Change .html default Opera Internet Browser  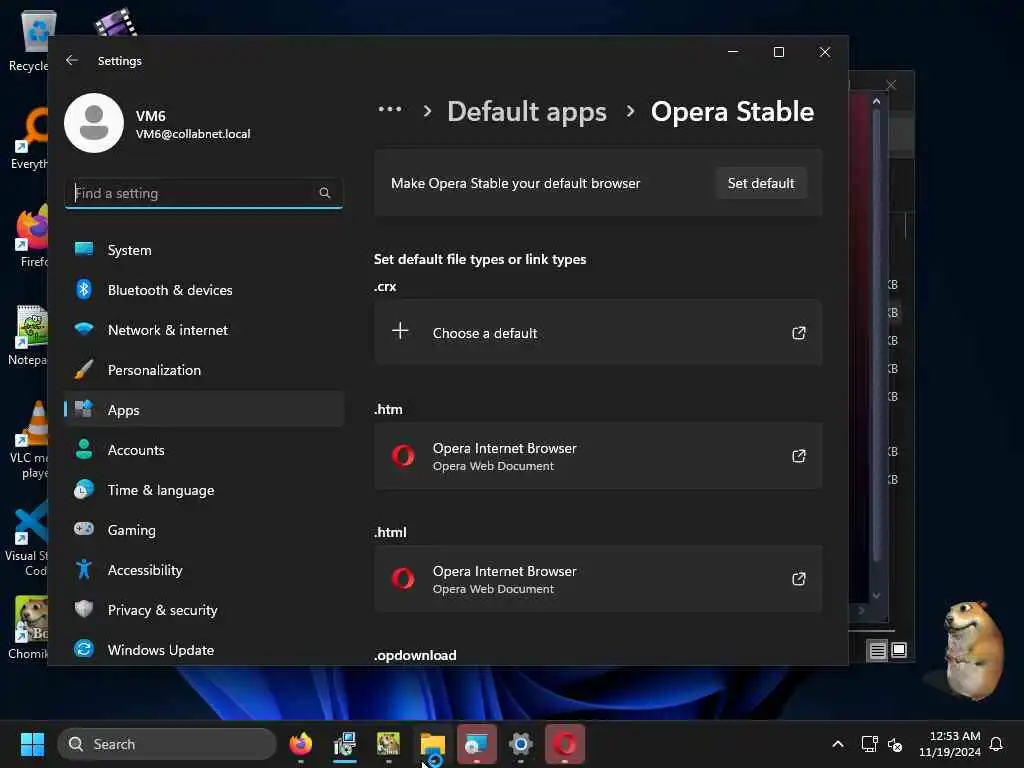pos(598,579)
